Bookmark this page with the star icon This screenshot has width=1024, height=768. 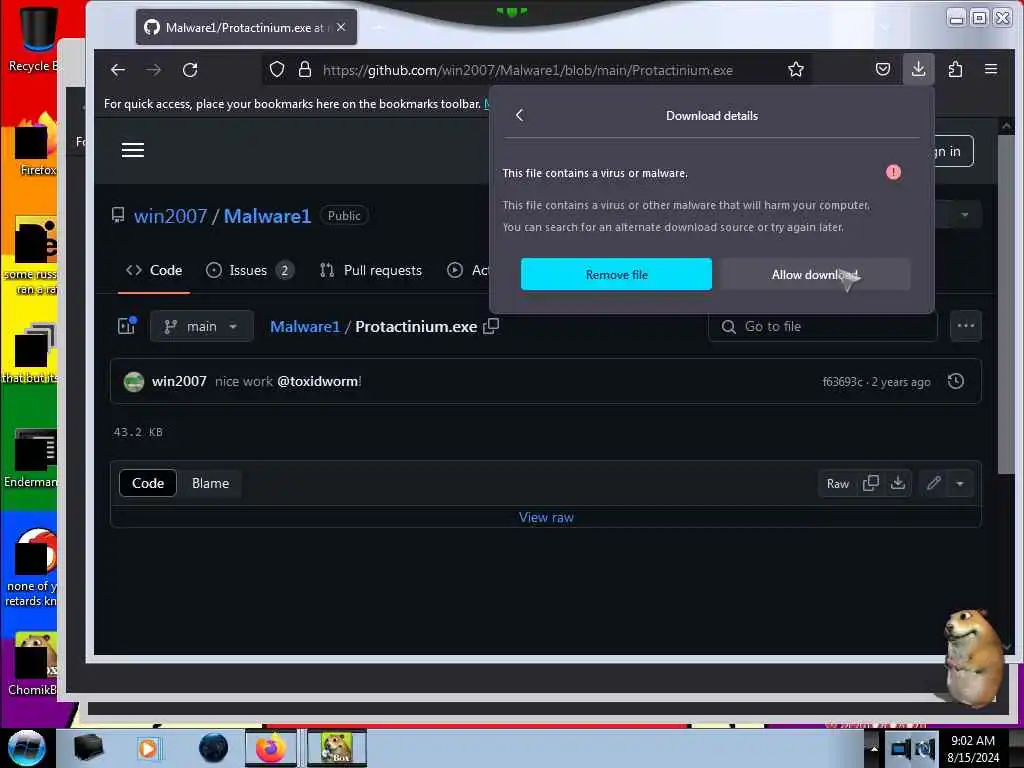(795, 69)
